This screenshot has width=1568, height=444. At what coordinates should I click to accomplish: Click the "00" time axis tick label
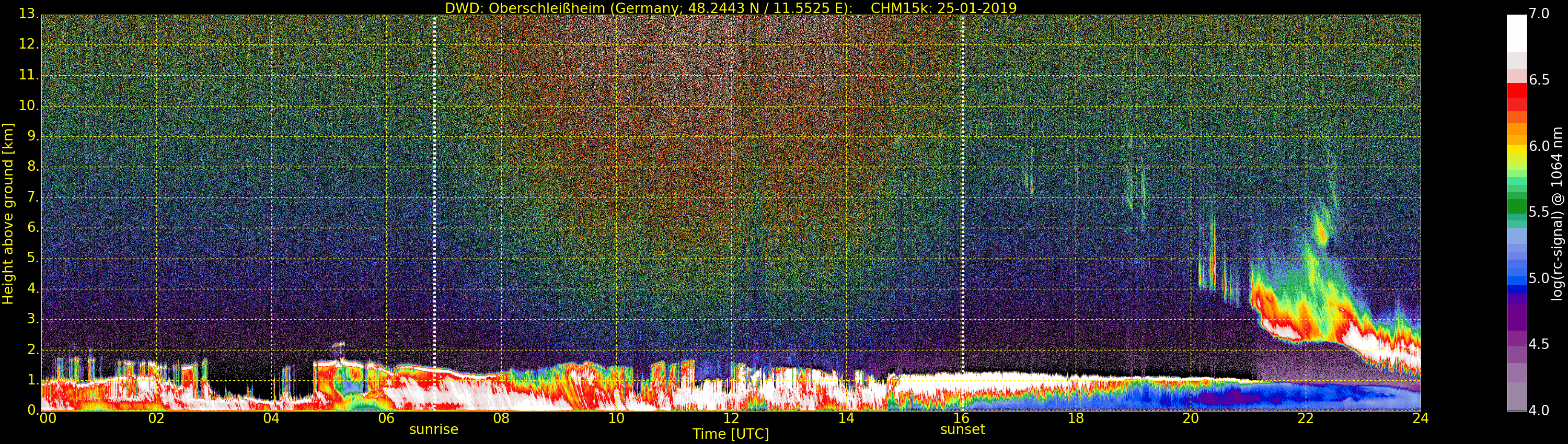[48, 418]
